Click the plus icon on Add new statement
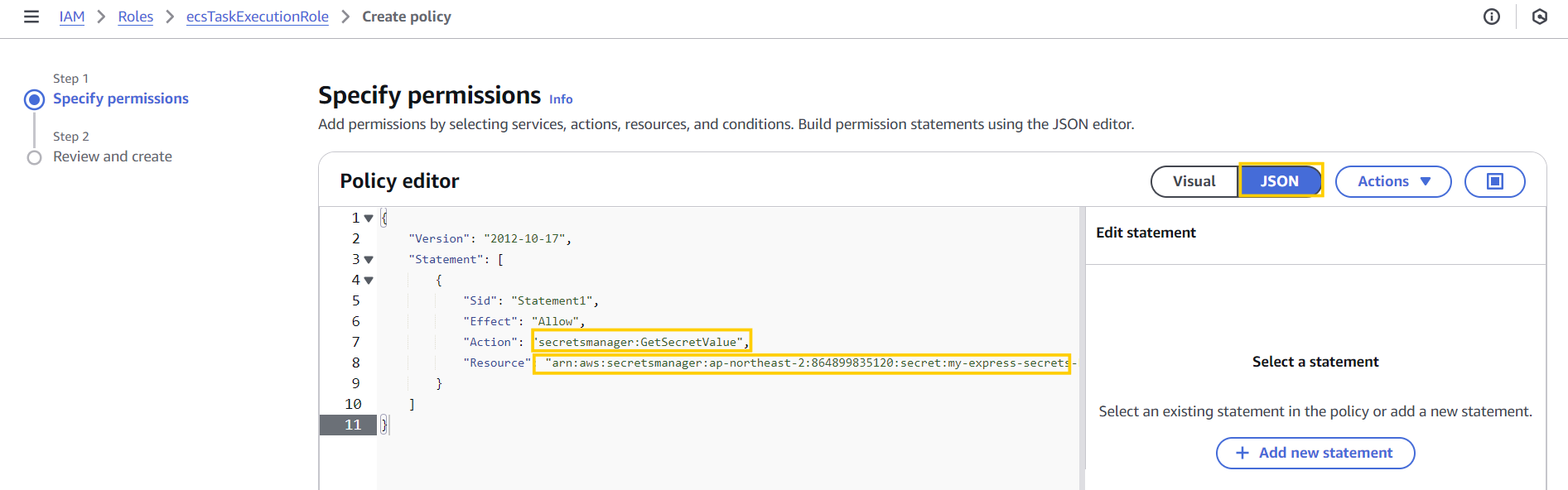Screen dimensions: 1568x490 click(1242, 453)
